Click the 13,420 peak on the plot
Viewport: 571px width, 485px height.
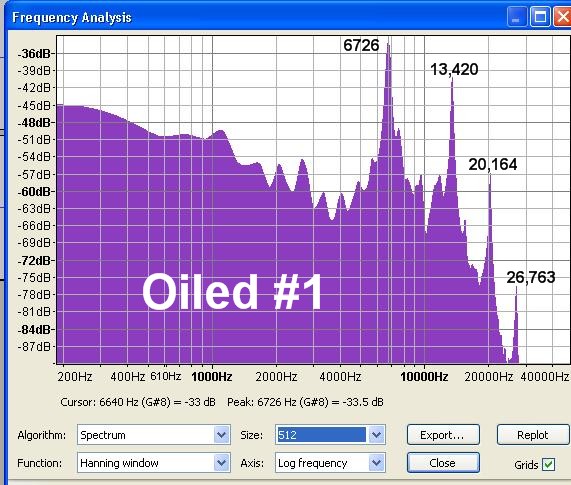click(x=452, y=79)
